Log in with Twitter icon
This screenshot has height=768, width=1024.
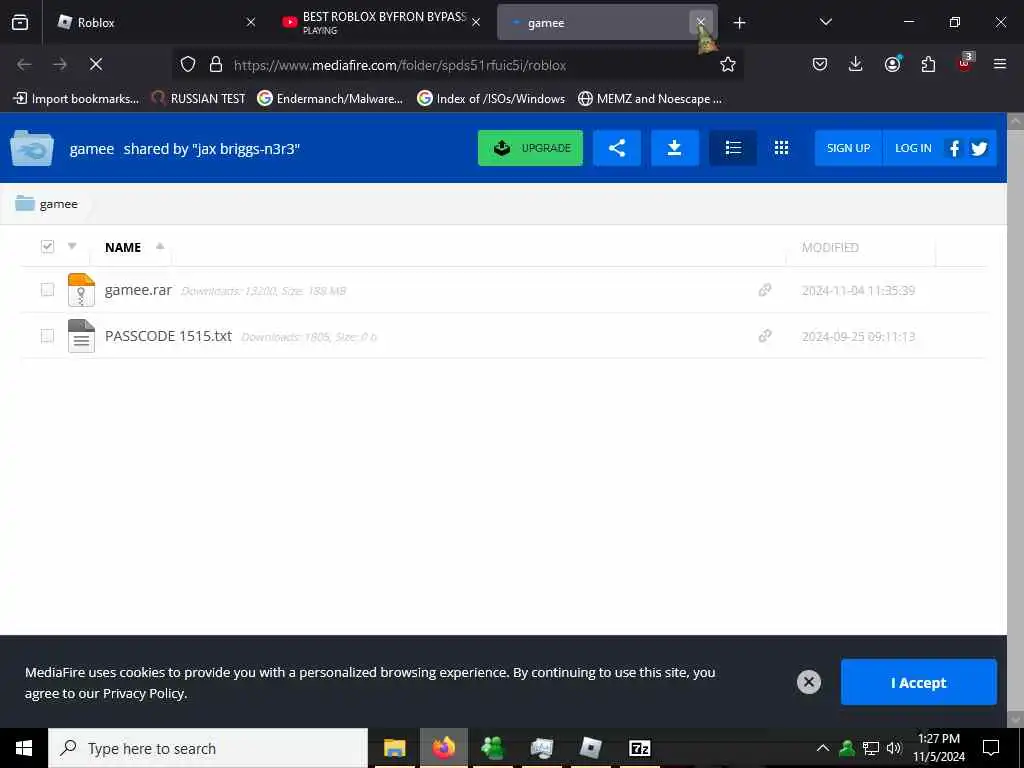[x=979, y=148]
